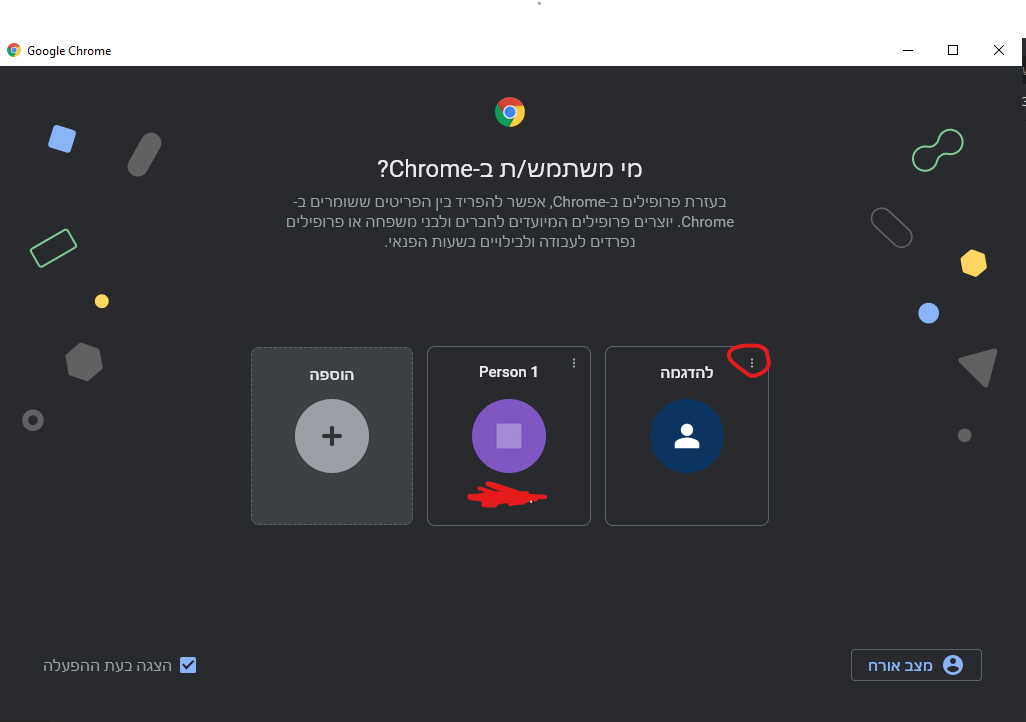This screenshot has height=722, width=1026.
Task: Open the kebab menu above Person 1's name
Action: [573, 363]
